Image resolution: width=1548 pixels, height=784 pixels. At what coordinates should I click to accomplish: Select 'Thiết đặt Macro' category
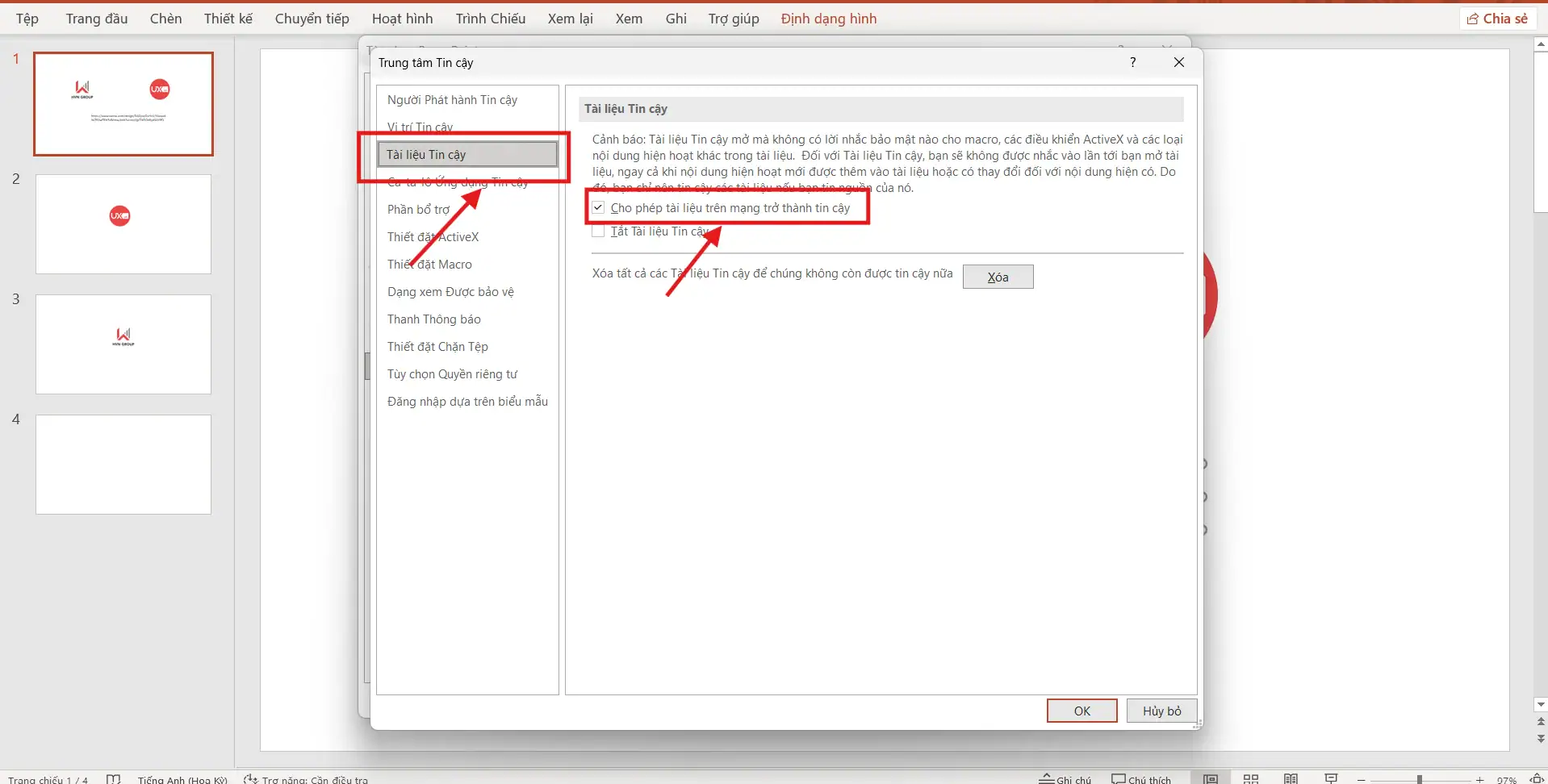click(429, 265)
